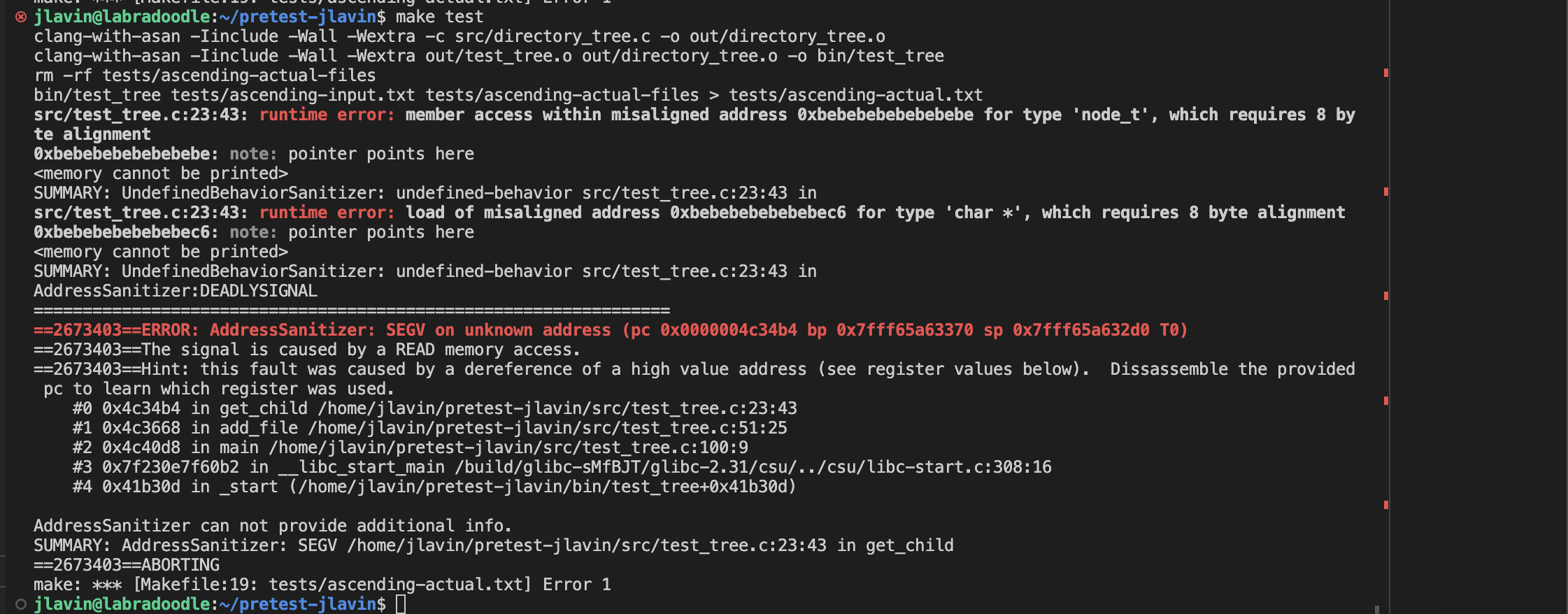
Task: Click the red failed-command icon beside make test
Action: (x=21, y=17)
